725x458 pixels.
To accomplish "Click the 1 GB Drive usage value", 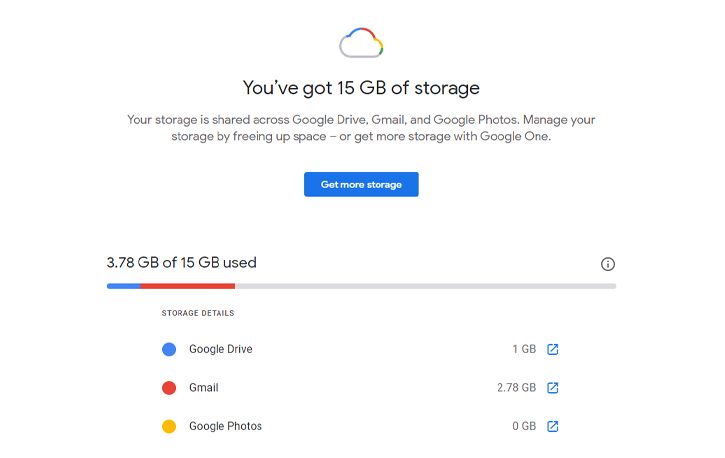I will pos(524,349).
